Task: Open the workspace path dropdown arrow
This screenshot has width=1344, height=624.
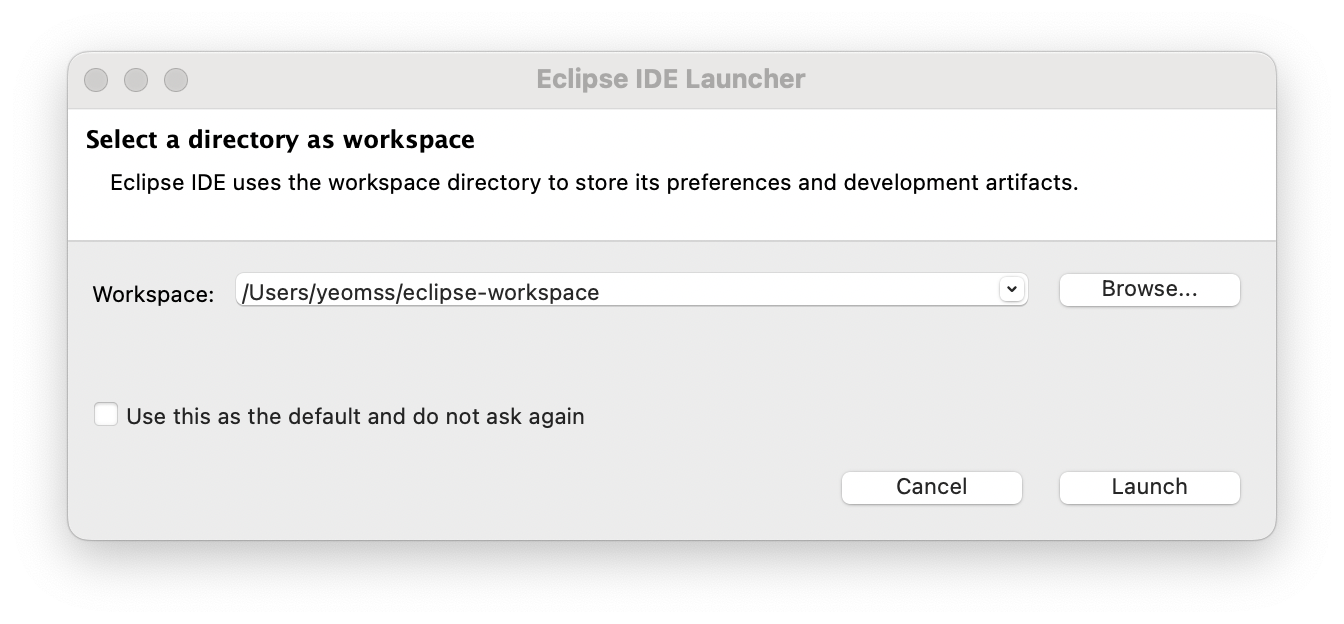Action: [1011, 289]
